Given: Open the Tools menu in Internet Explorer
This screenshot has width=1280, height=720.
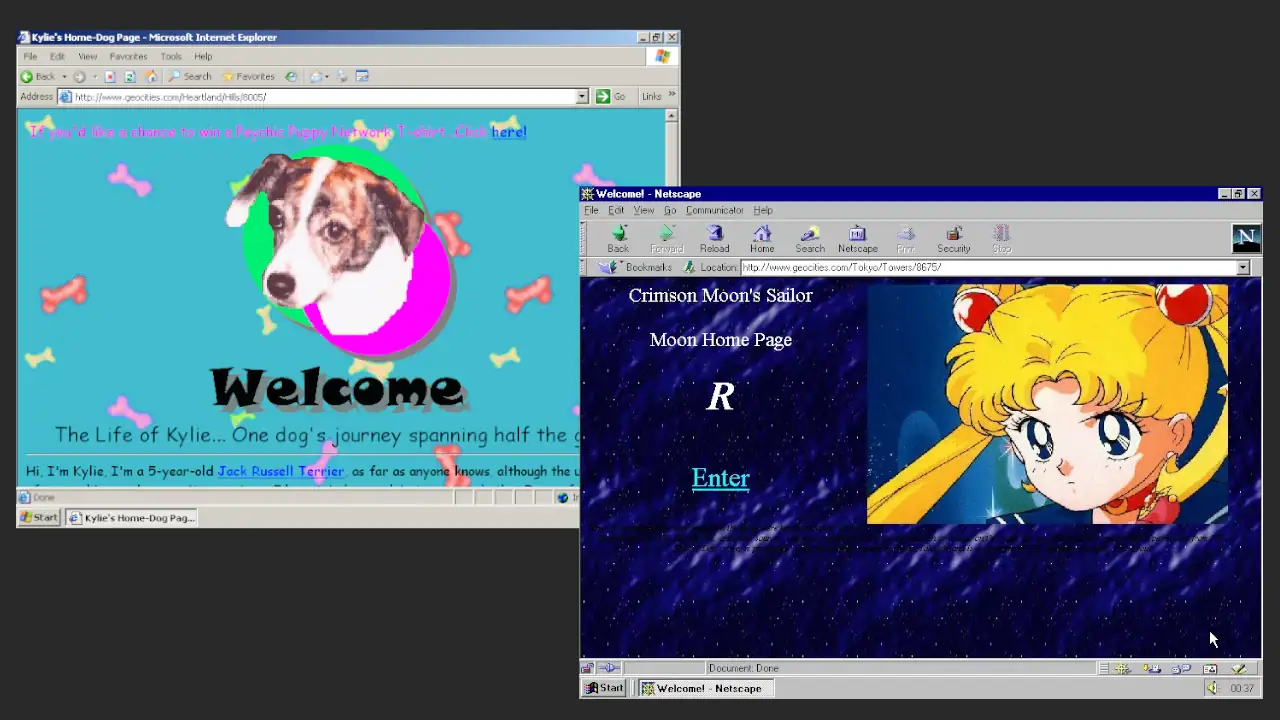Looking at the screenshot, I should pyautogui.click(x=171, y=56).
